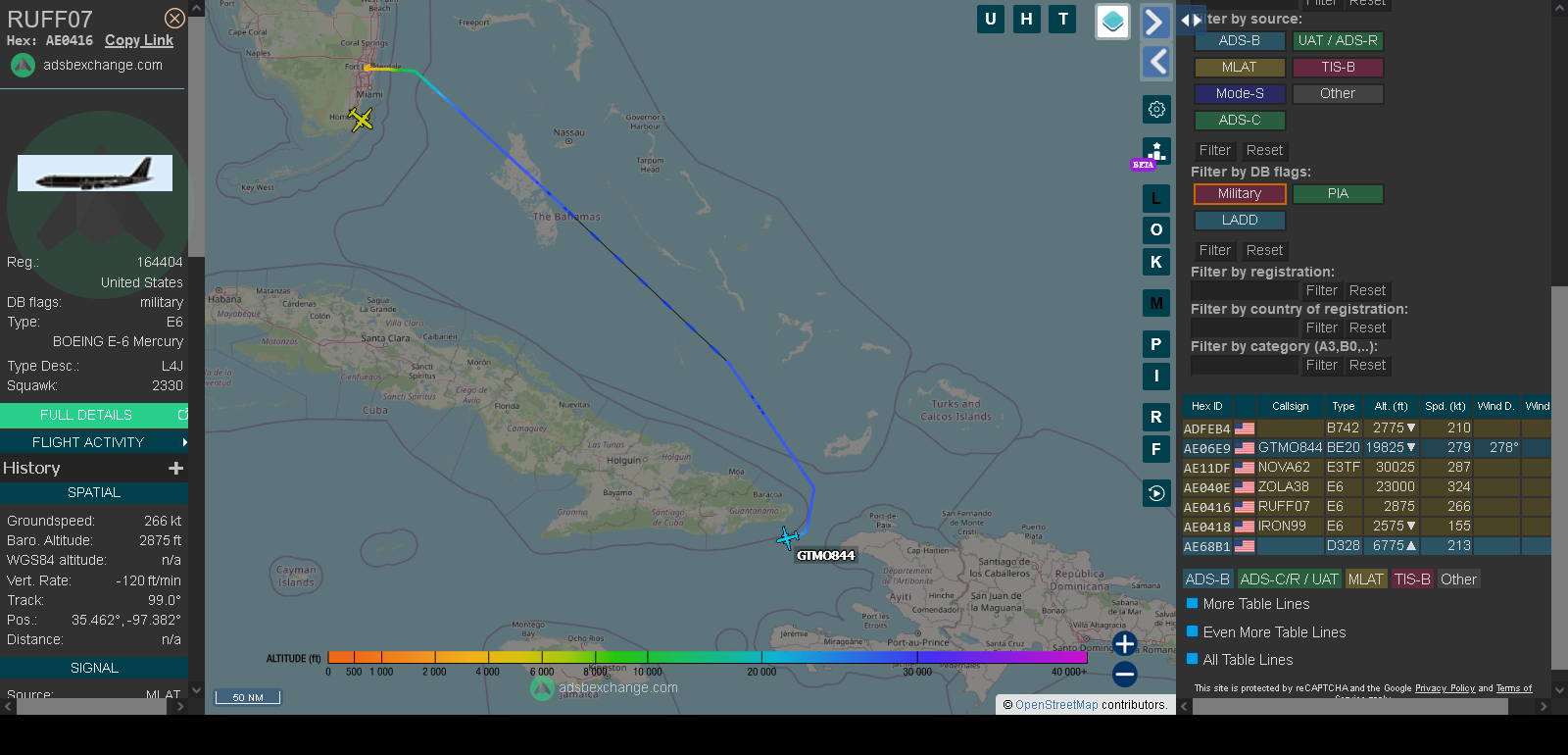Focus the category filter input
This screenshot has width=1568, height=755.
(x=1245, y=366)
